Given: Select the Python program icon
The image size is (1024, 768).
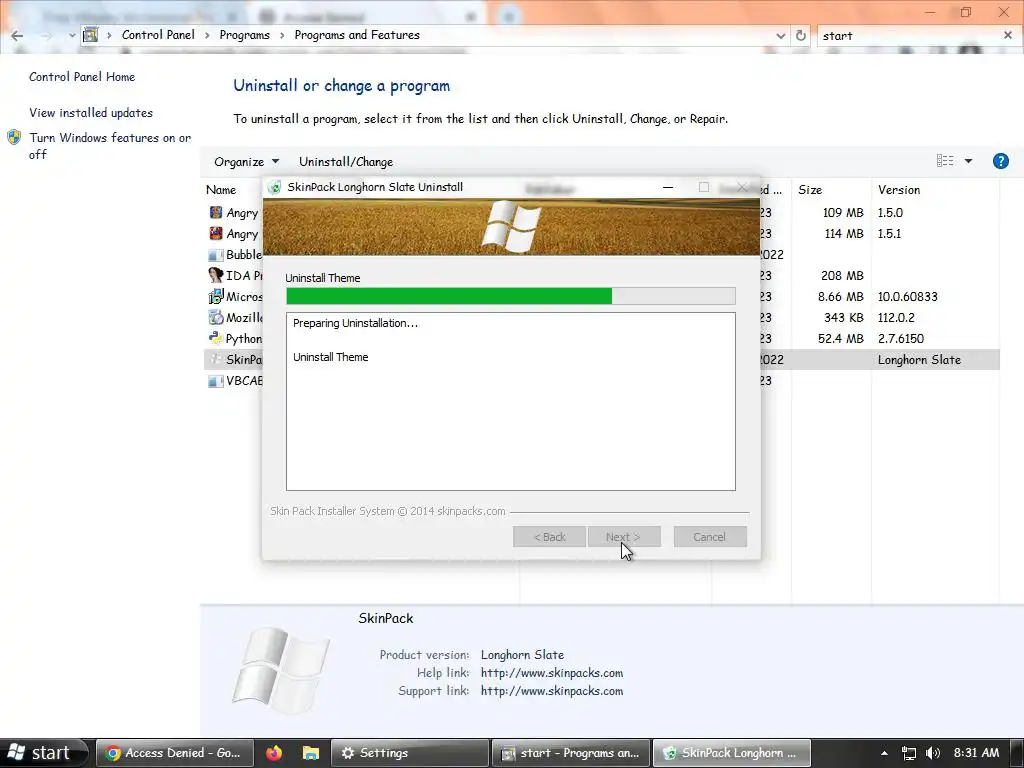Looking at the screenshot, I should [216, 338].
